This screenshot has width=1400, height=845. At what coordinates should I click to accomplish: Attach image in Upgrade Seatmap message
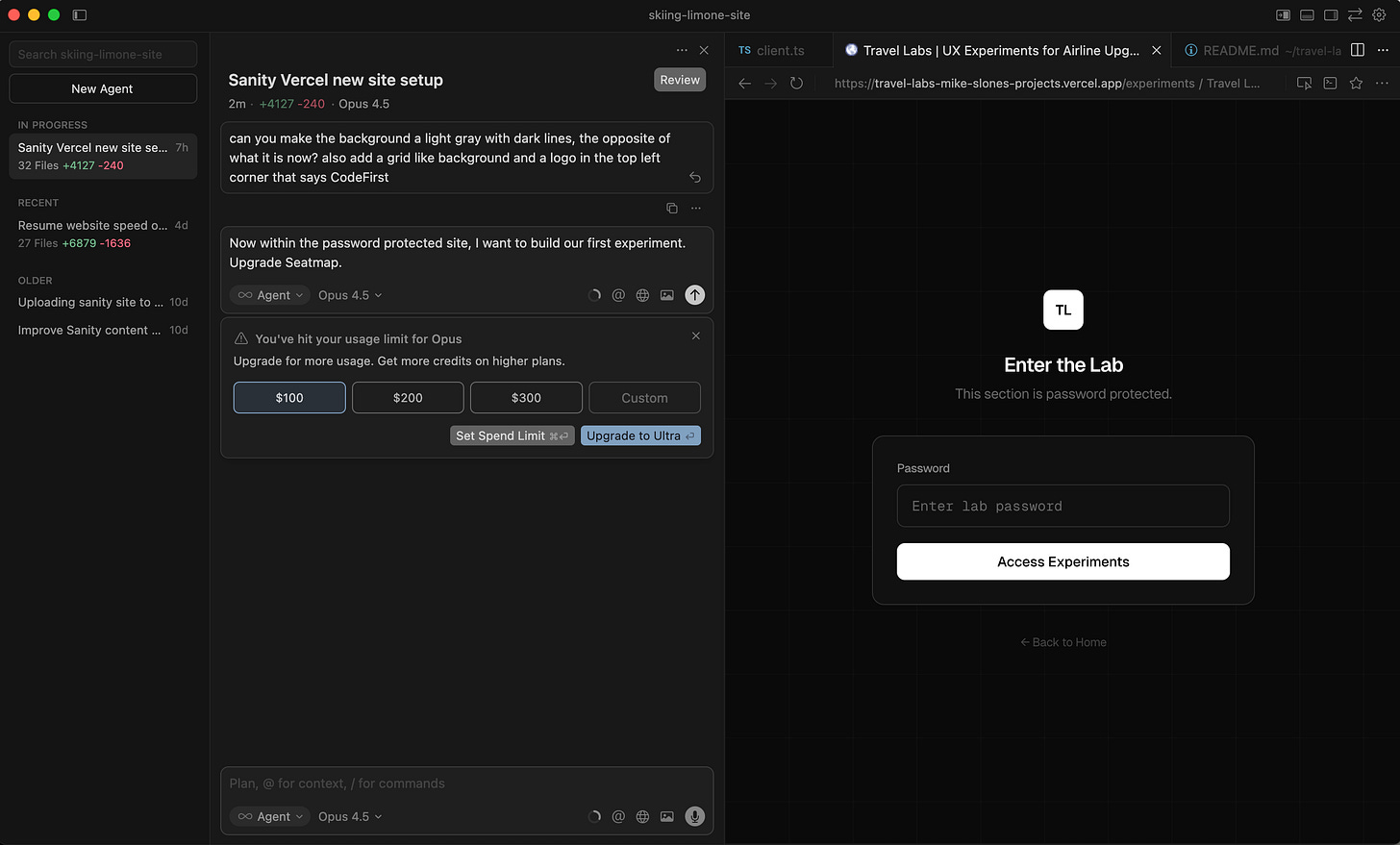click(x=666, y=295)
